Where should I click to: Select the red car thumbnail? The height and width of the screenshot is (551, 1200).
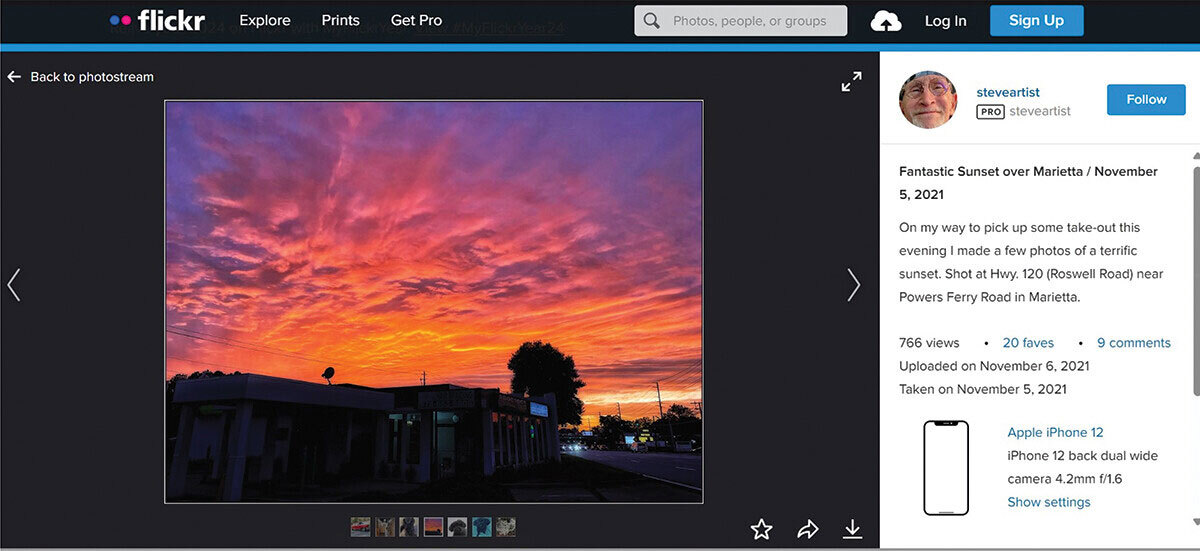pos(361,527)
